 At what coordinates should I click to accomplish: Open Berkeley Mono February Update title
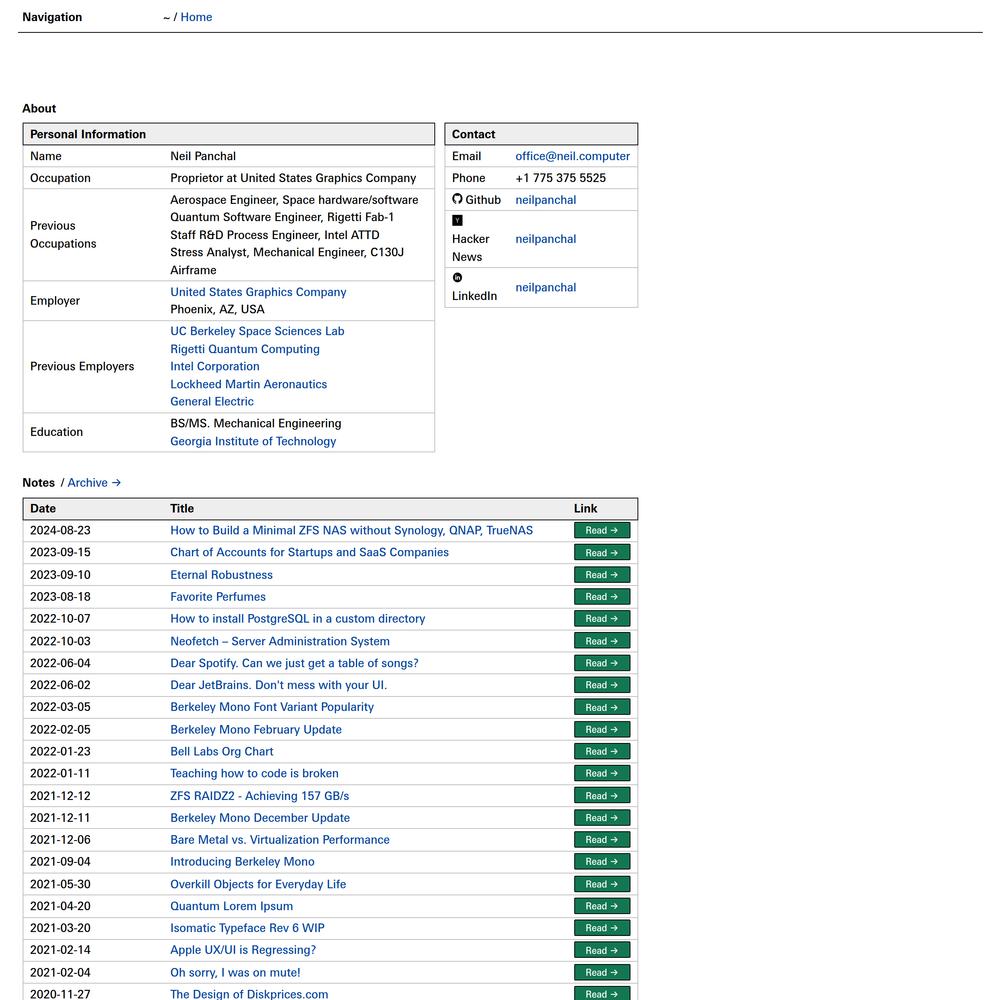256,730
